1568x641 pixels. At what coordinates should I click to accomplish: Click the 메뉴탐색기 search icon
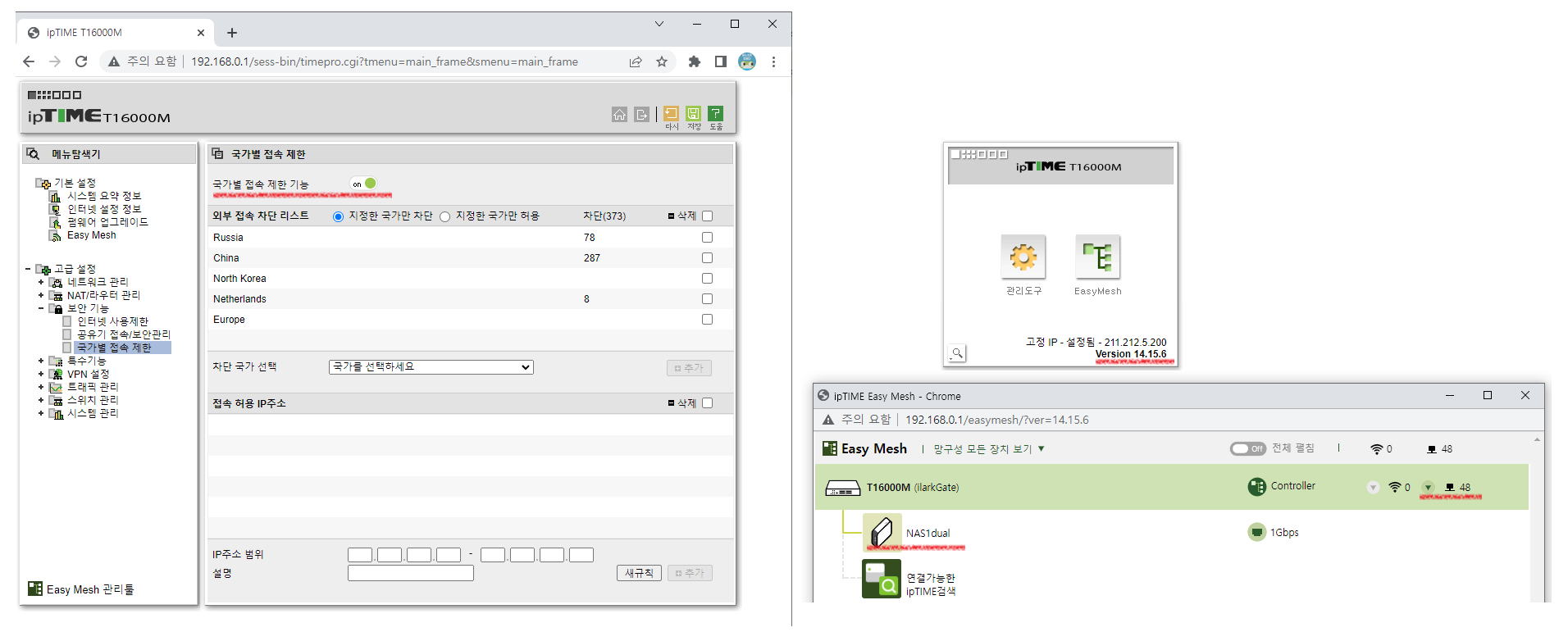(x=33, y=154)
